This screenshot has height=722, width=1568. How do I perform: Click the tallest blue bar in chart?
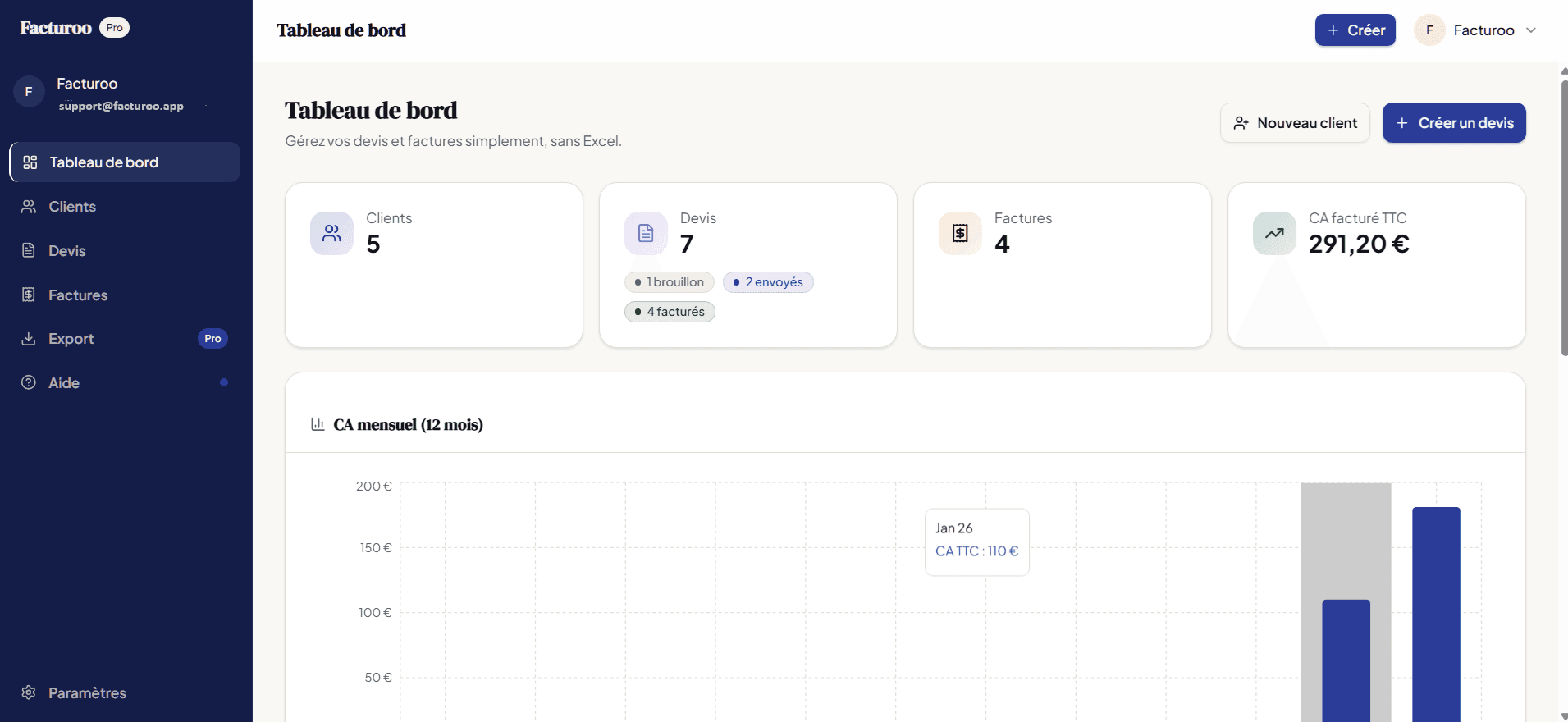pyautogui.click(x=1436, y=614)
